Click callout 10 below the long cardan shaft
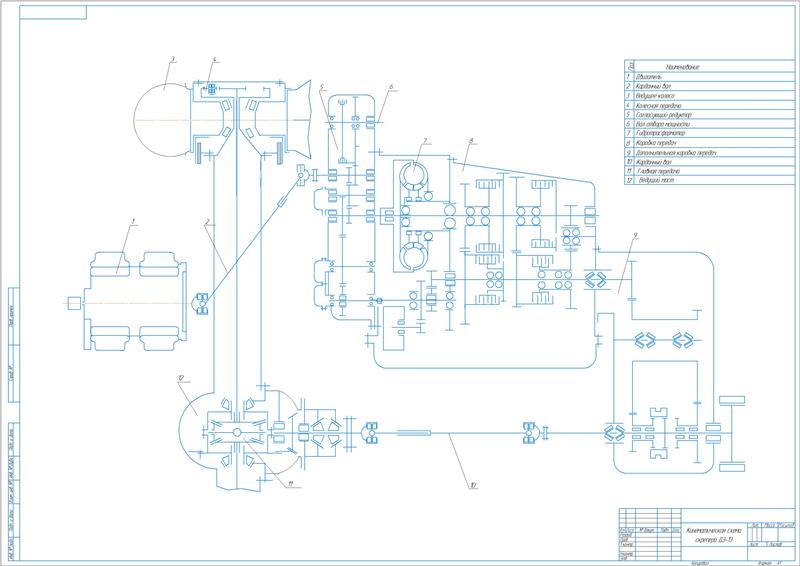Screen dimensions: 800x566 coord(473,486)
